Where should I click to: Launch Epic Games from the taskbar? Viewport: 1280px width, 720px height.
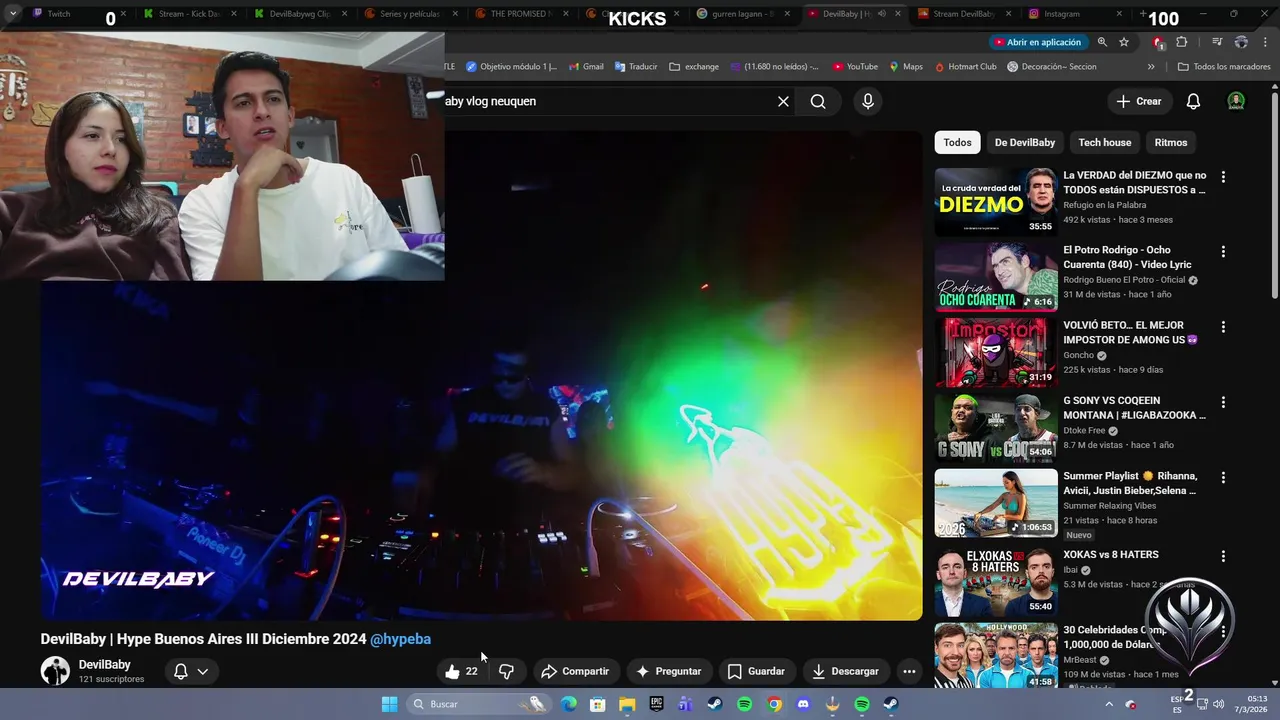(x=656, y=704)
